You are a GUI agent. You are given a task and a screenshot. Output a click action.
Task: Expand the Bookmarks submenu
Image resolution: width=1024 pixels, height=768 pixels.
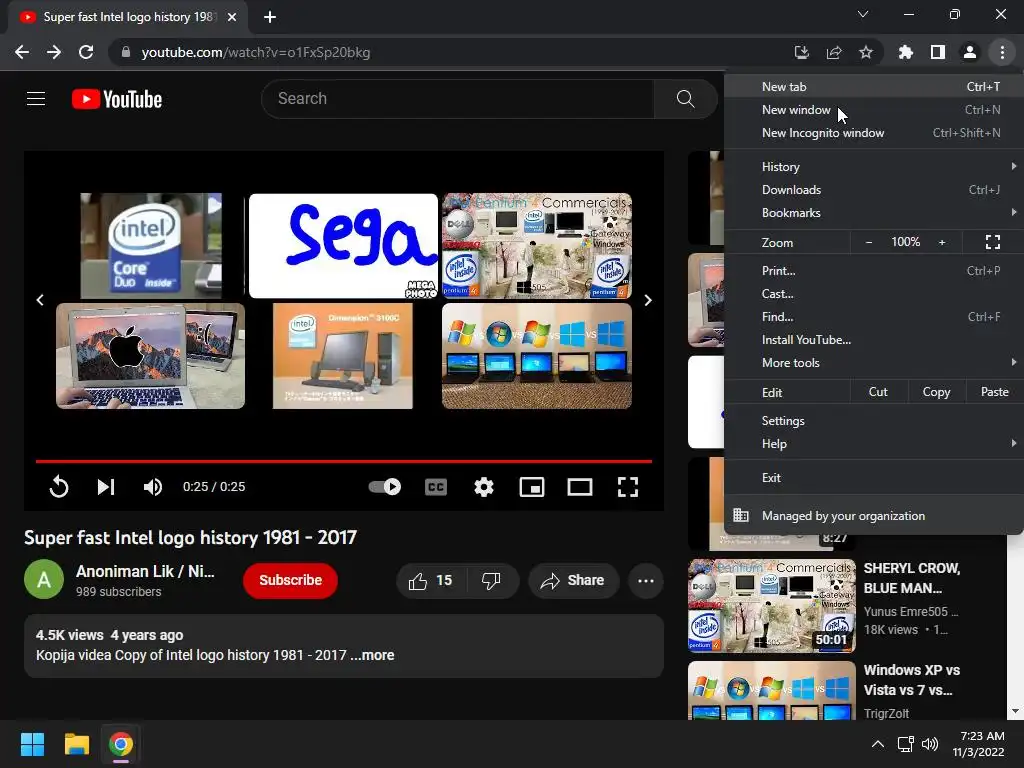click(x=873, y=212)
